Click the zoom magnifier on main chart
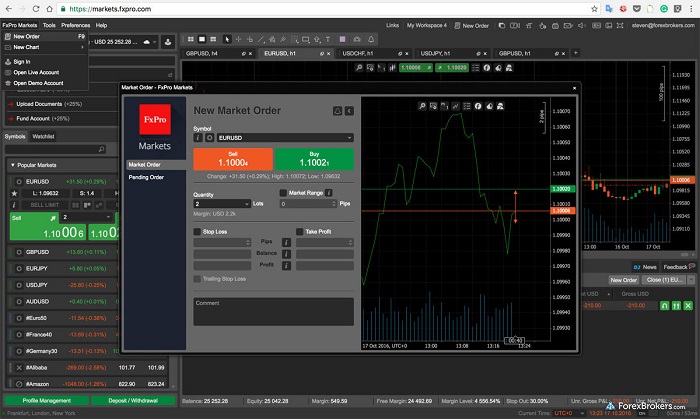Screen dimensions: 700x419 click(359, 68)
